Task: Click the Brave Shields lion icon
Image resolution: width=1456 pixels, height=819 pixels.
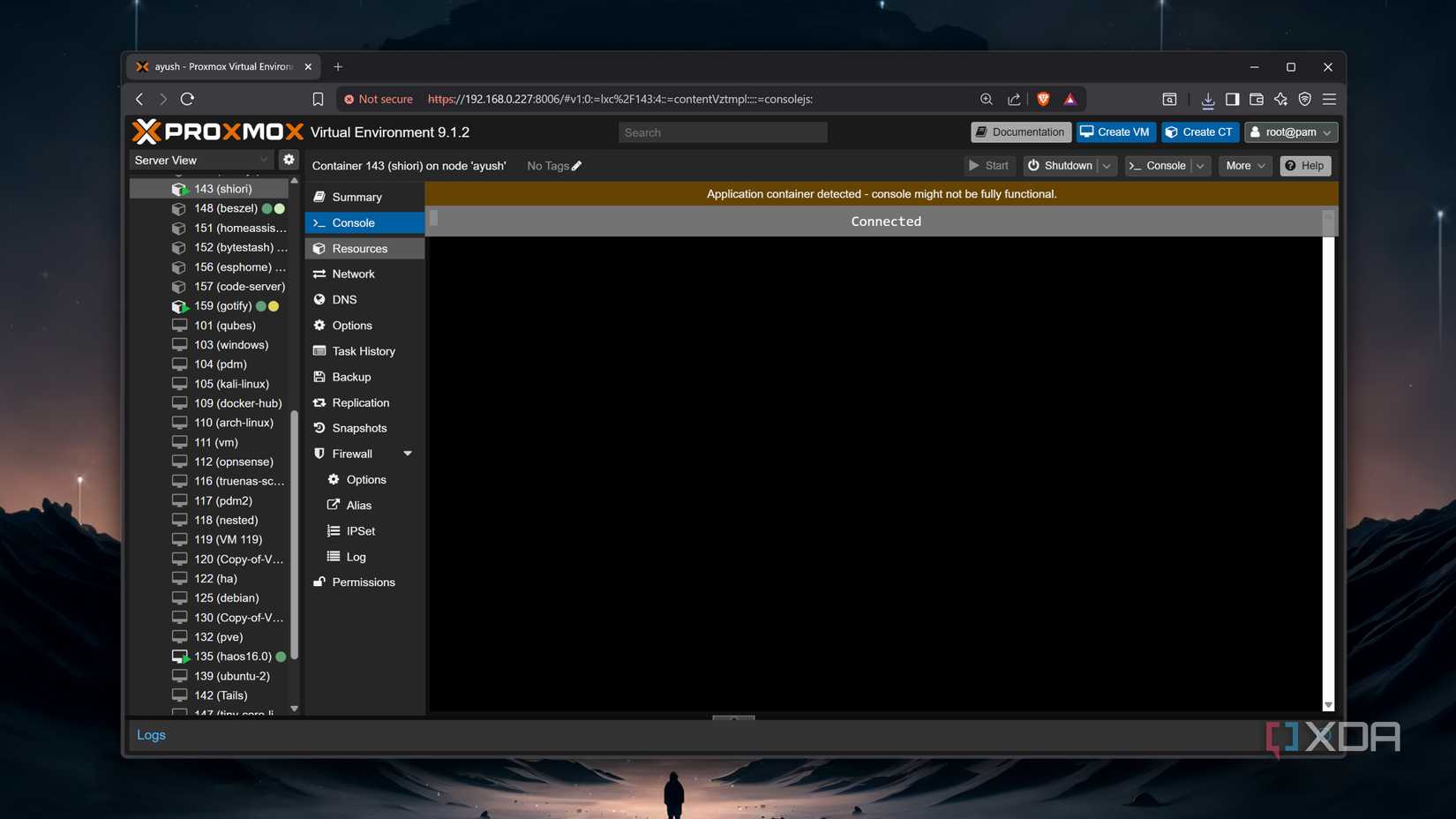Action: [x=1043, y=99]
